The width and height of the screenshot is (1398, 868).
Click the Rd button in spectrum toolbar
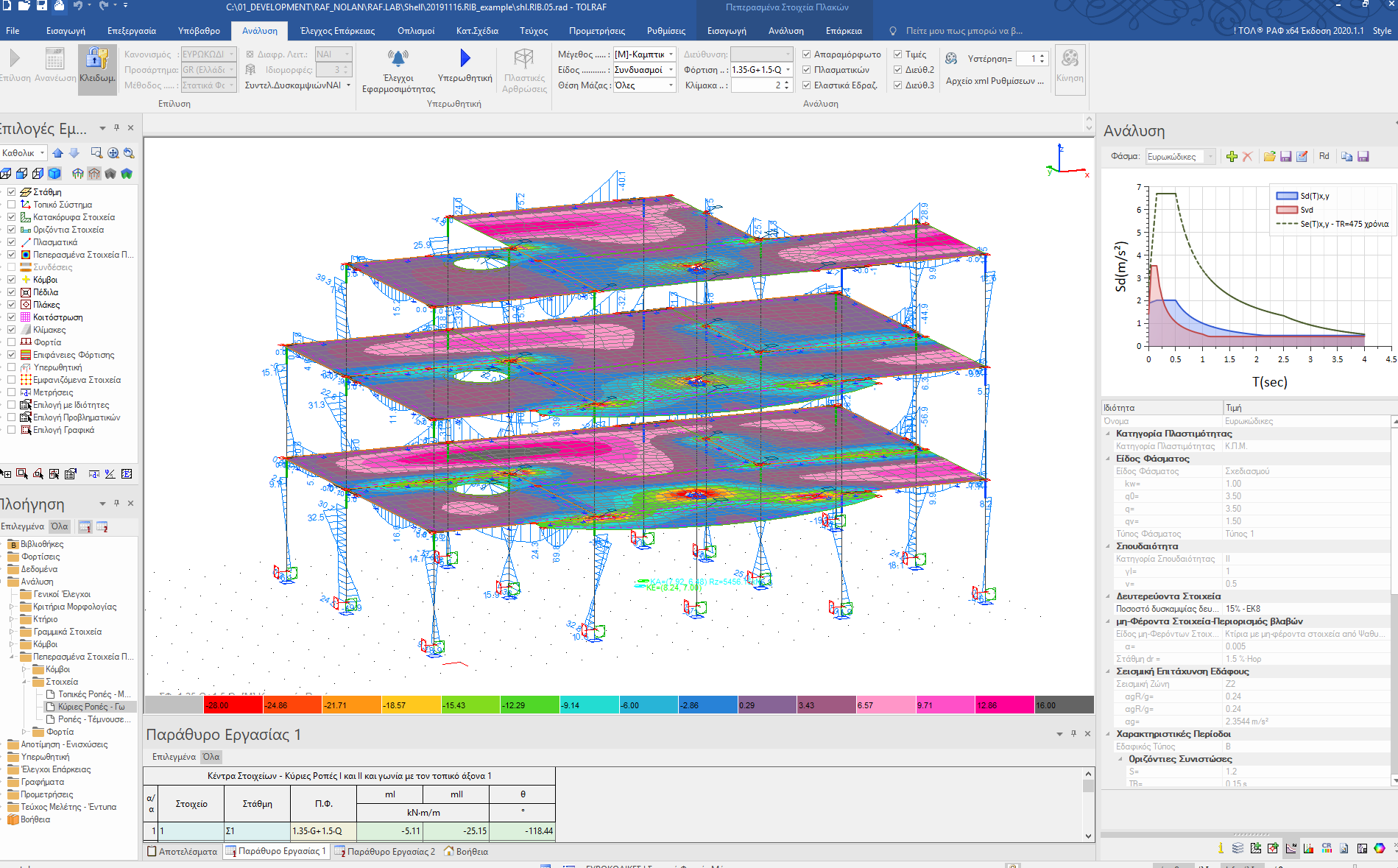click(x=1324, y=156)
